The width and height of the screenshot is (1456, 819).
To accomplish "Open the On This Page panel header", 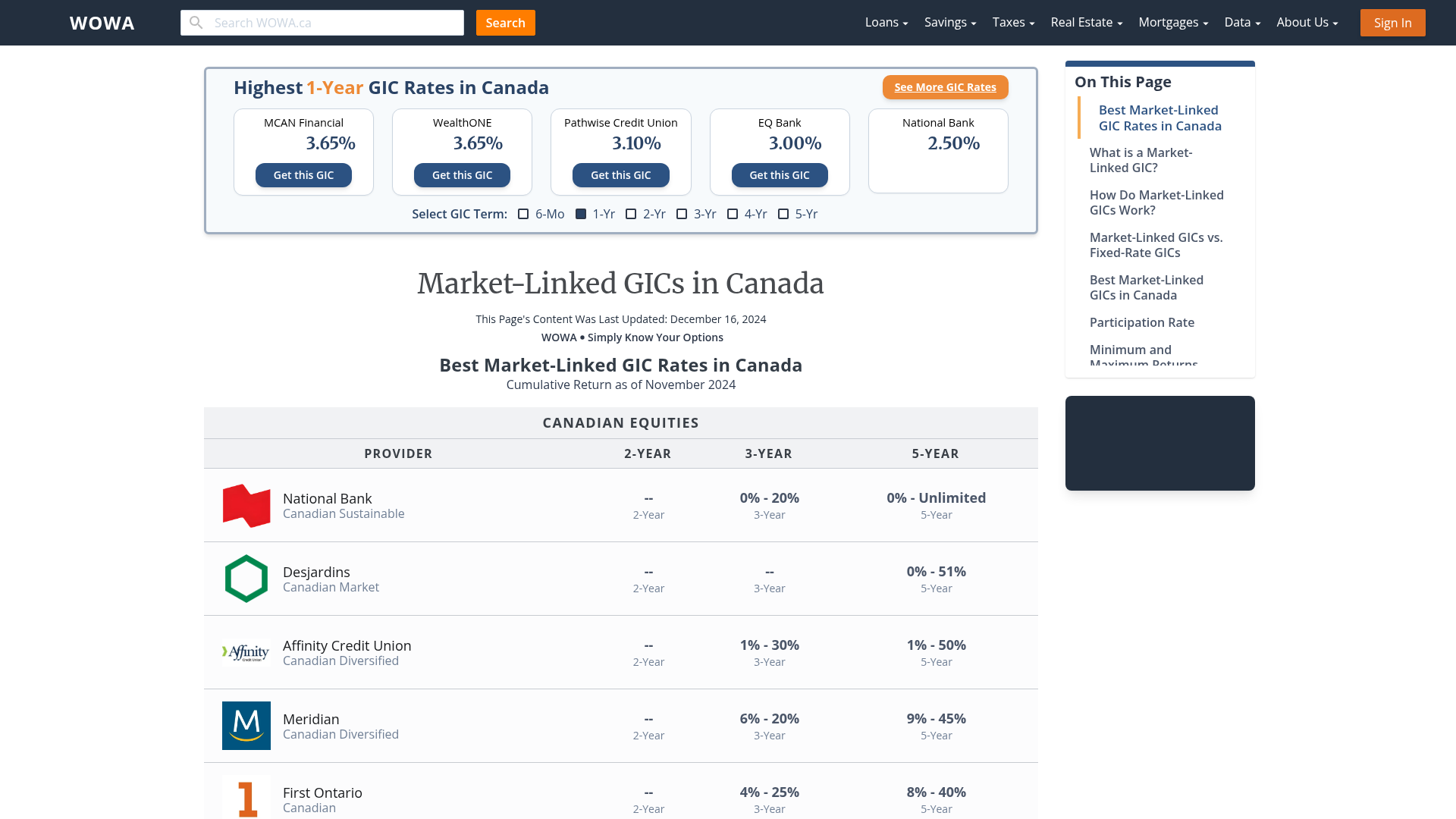I will coord(1123,81).
